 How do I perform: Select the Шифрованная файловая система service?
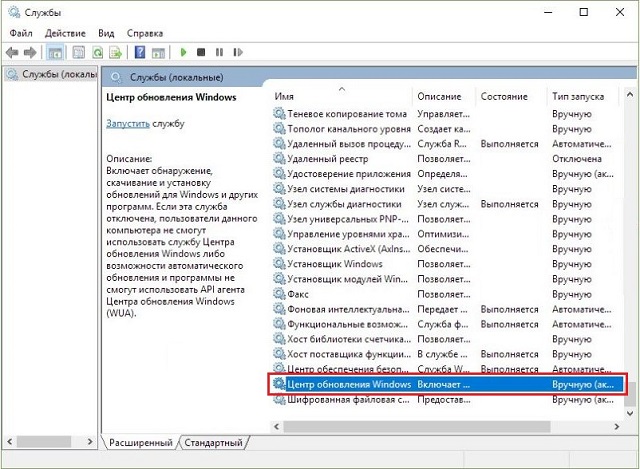447,400
